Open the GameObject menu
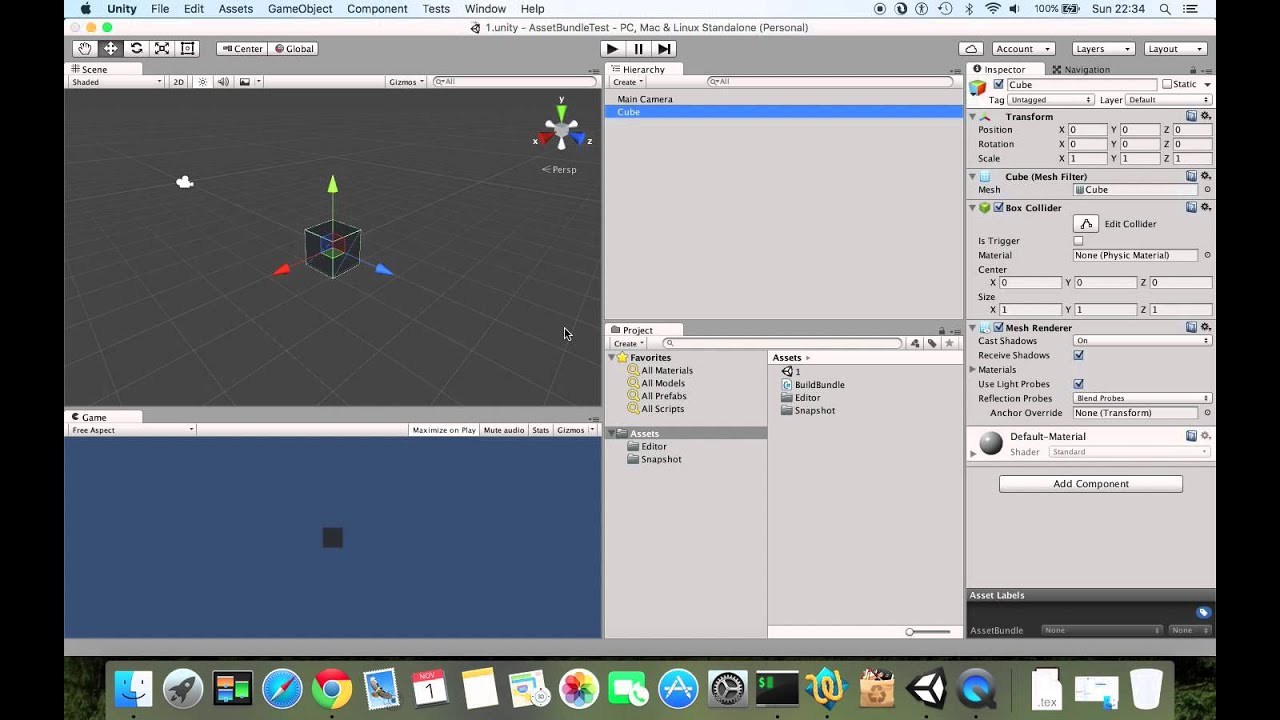The height and width of the screenshot is (720, 1280). [x=298, y=8]
